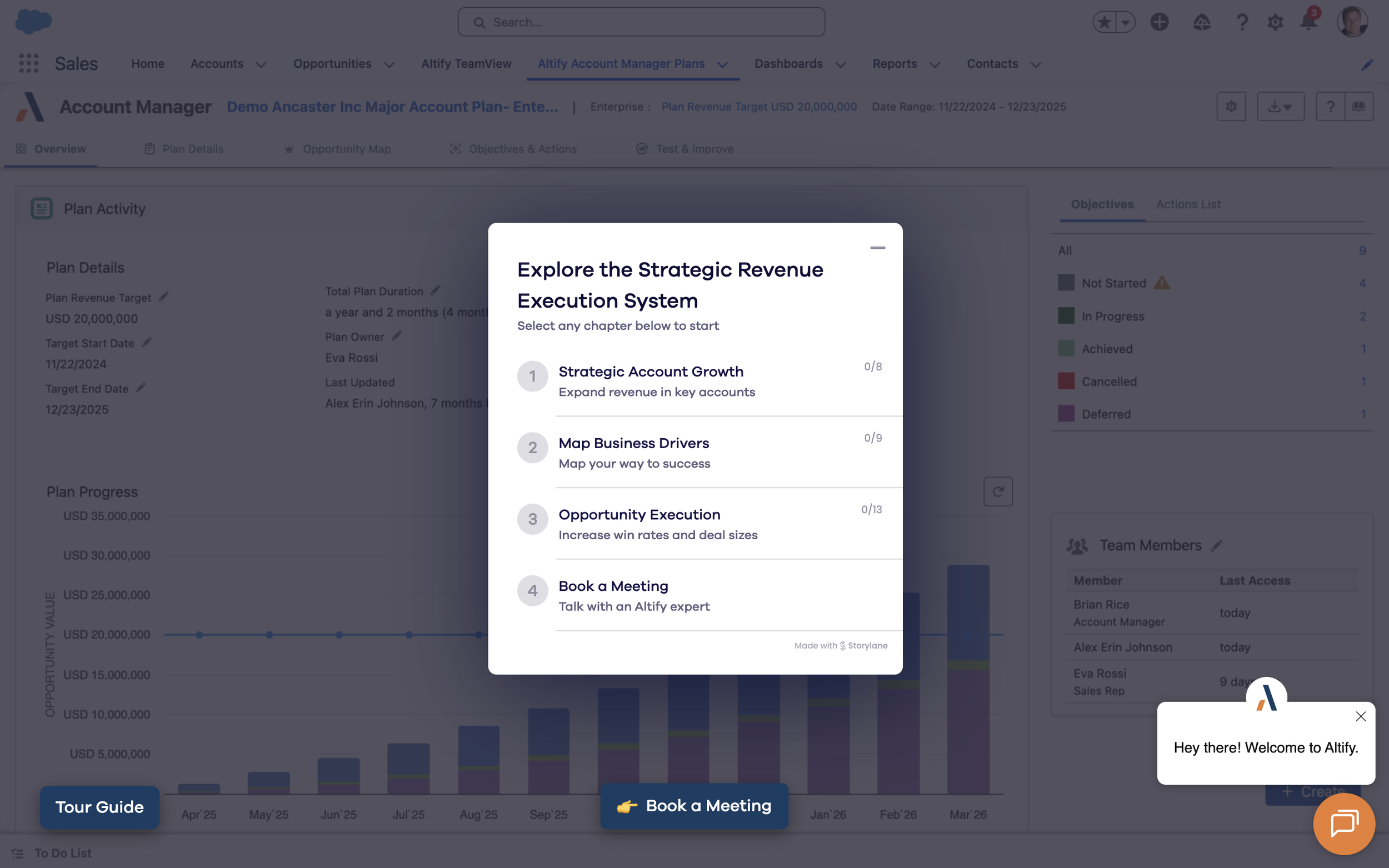Open the Account Manager help button
1389x868 pixels.
click(x=1330, y=106)
